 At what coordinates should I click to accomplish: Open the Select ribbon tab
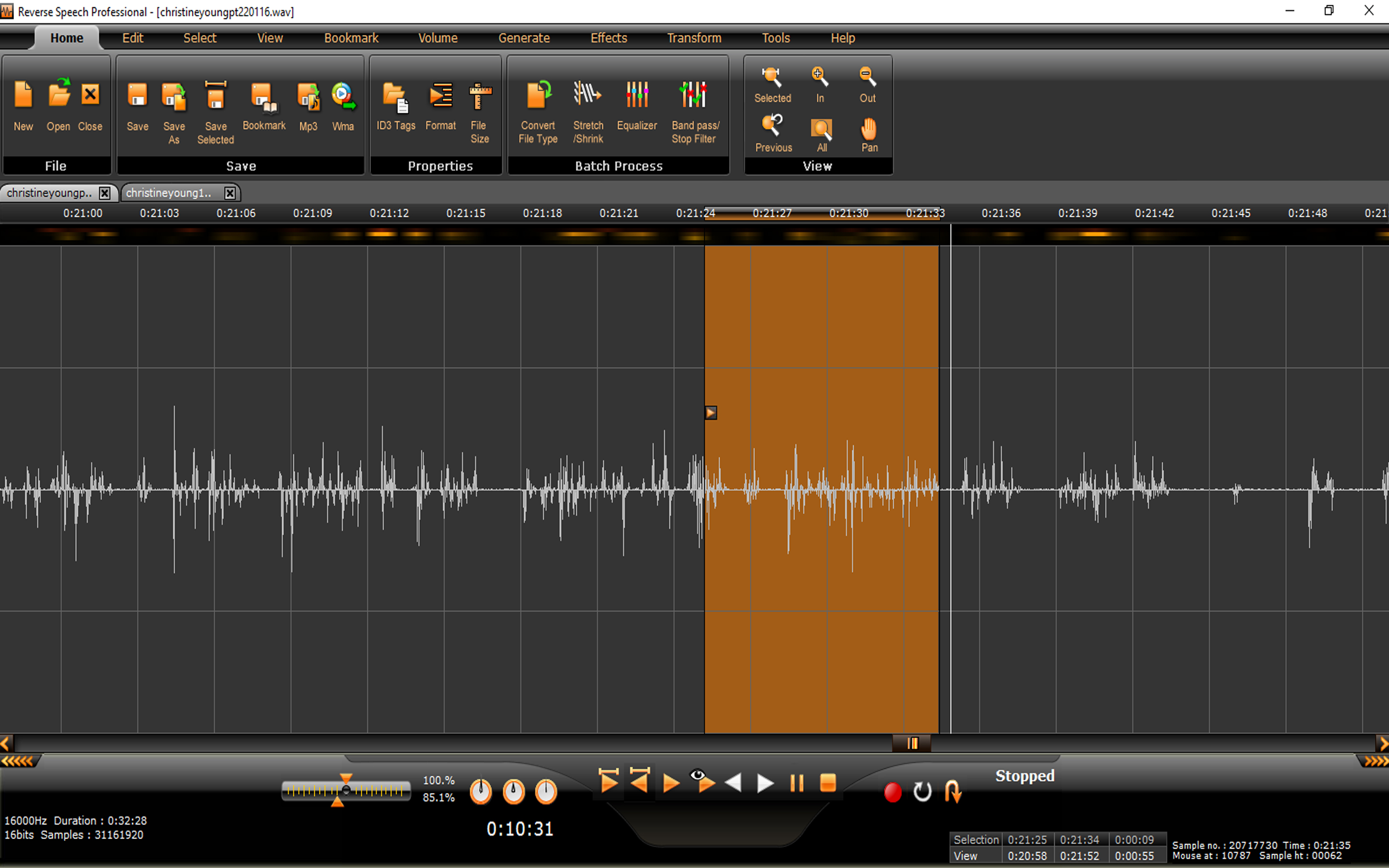pos(200,38)
